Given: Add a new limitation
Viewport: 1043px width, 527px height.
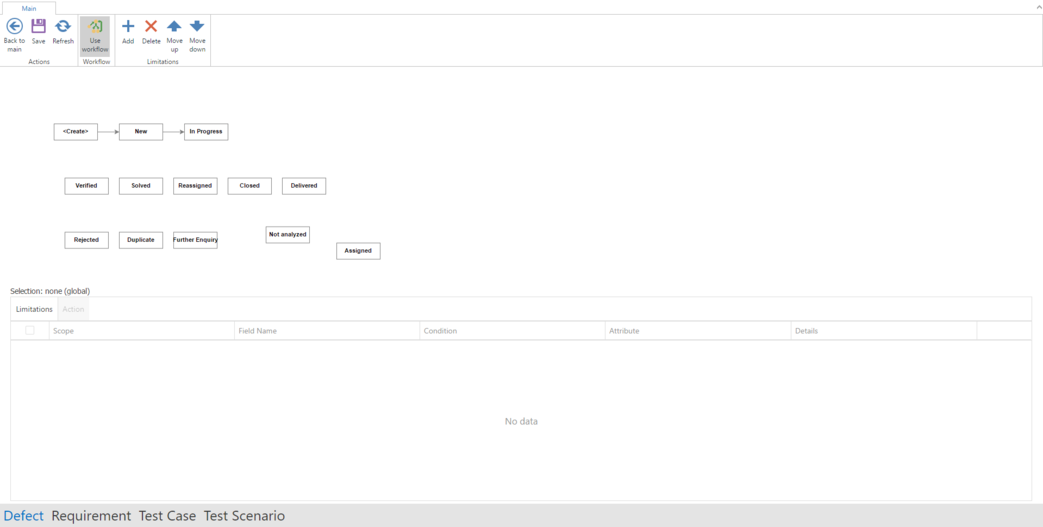Looking at the screenshot, I should [x=128, y=27].
